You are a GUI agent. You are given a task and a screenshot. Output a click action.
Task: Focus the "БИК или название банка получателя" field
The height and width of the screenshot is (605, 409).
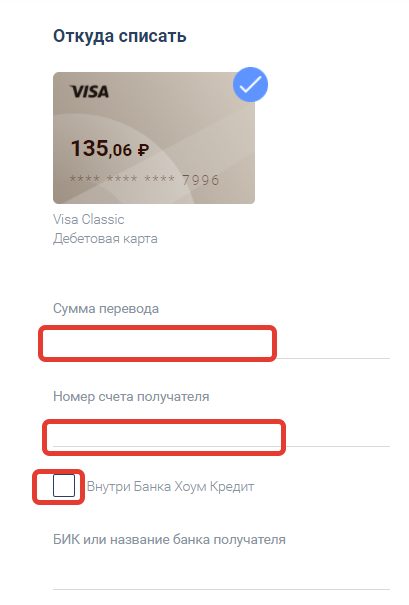coord(221,573)
